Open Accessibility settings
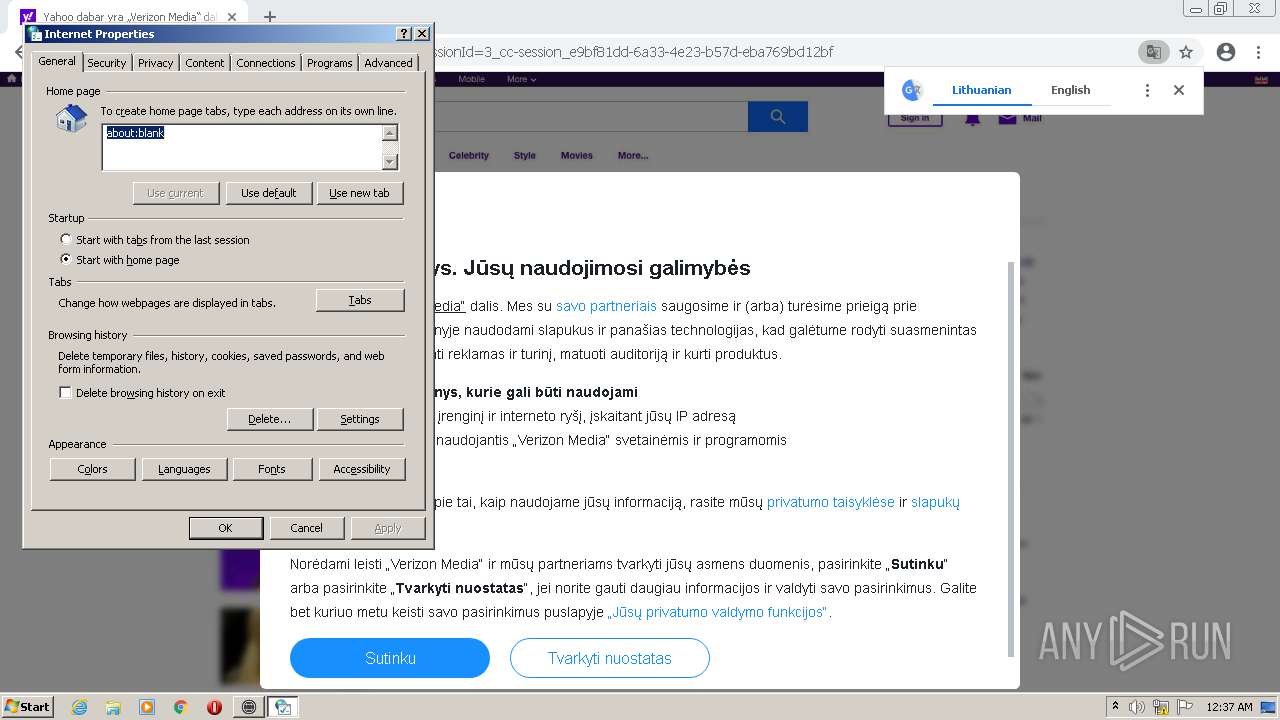The height and width of the screenshot is (720, 1280). click(x=362, y=469)
